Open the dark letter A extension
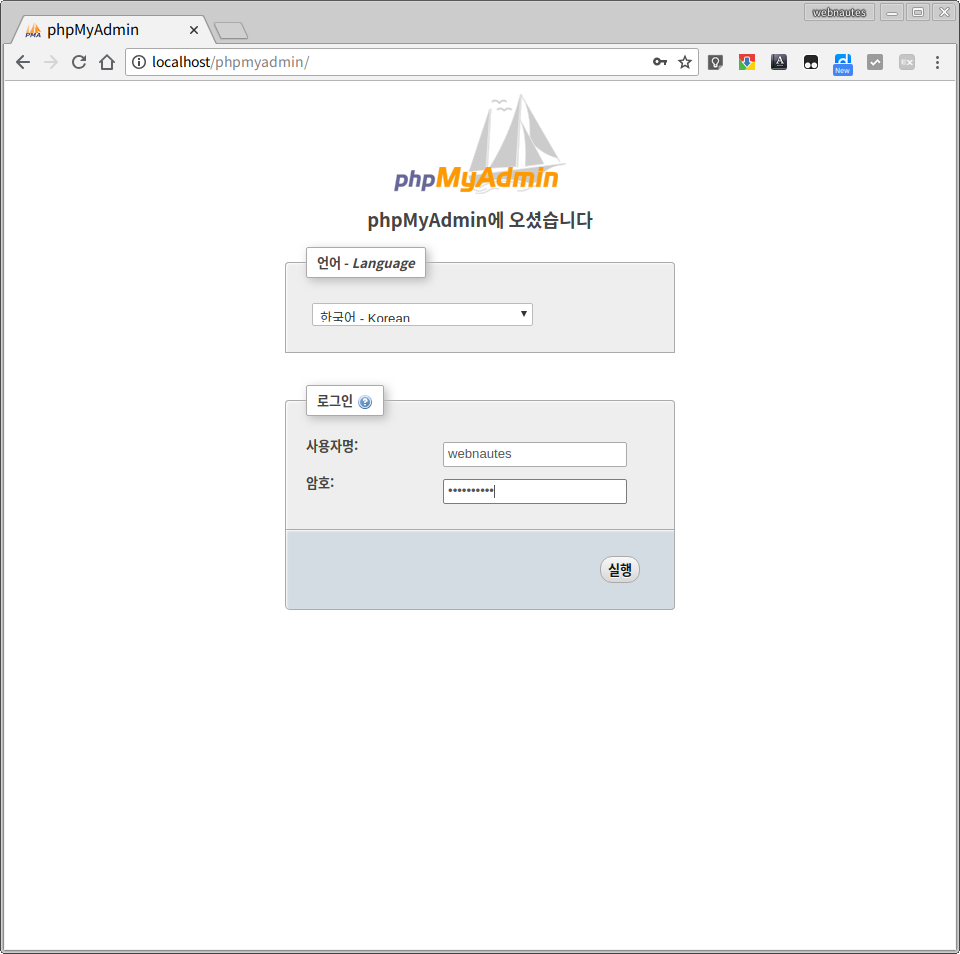This screenshot has height=954, width=960. click(x=779, y=62)
